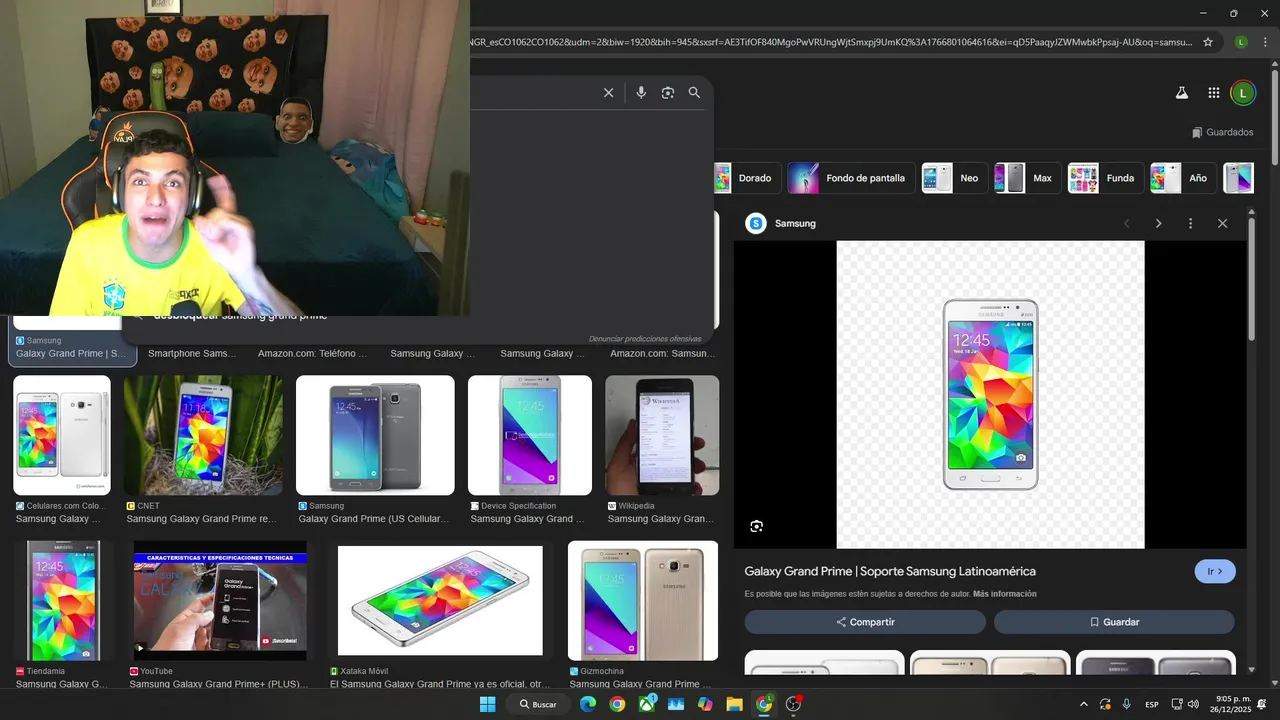The width and height of the screenshot is (1280, 720).
Task: Open volume control in system tray
Action: (x=1193, y=705)
